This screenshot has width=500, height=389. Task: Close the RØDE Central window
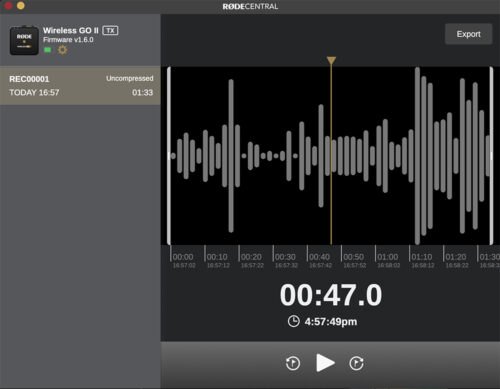click(x=8, y=5)
